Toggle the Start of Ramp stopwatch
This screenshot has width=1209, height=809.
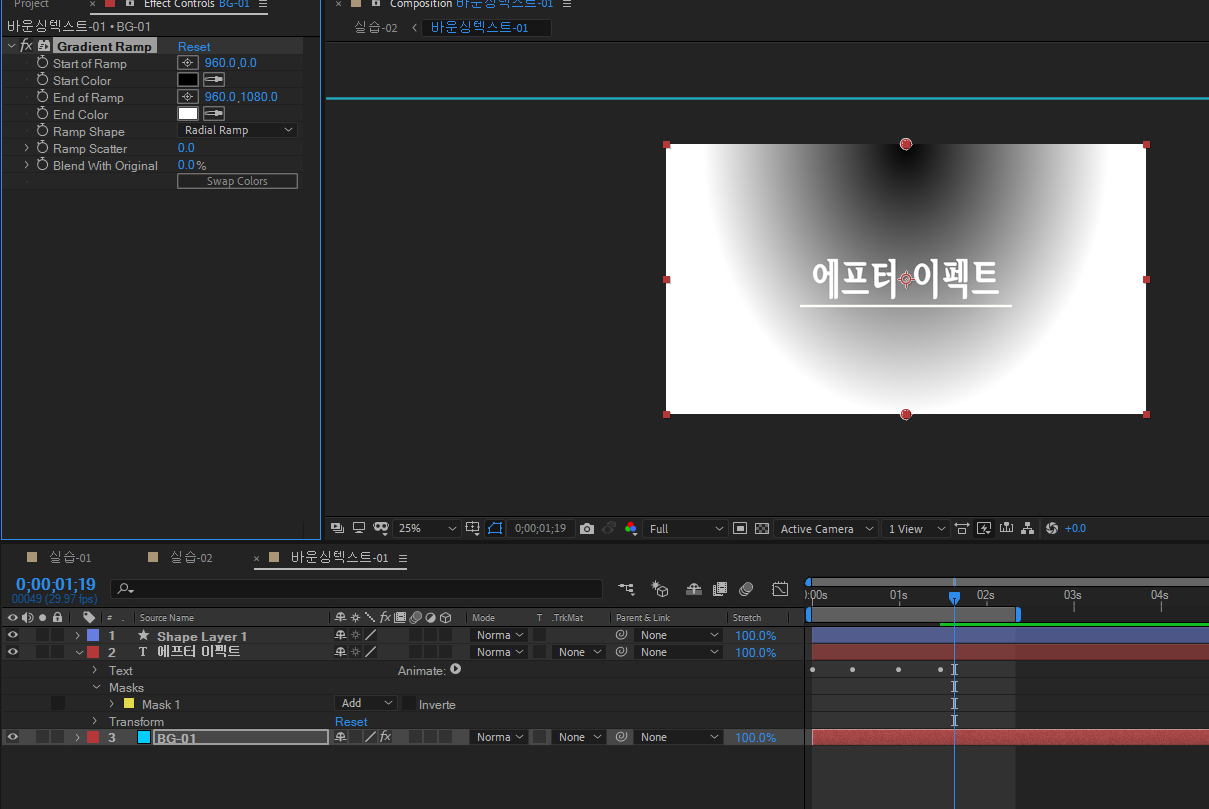42,63
